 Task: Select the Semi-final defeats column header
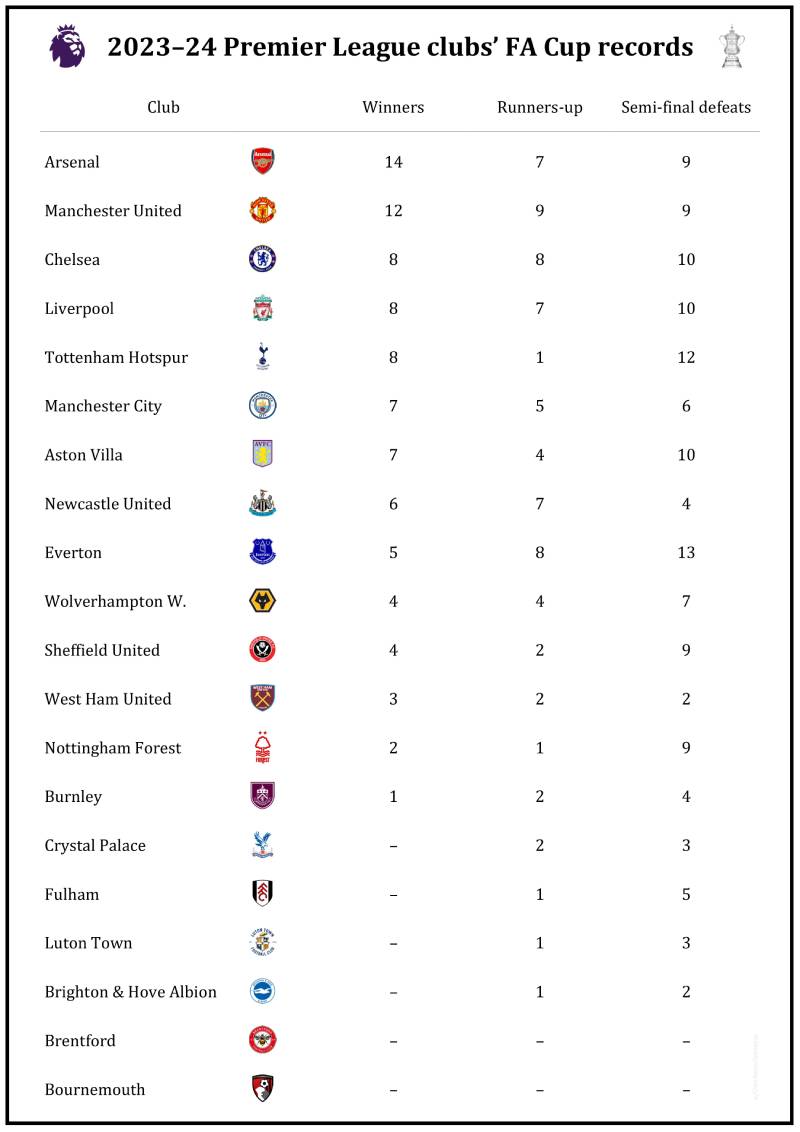[x=686, y=107]
